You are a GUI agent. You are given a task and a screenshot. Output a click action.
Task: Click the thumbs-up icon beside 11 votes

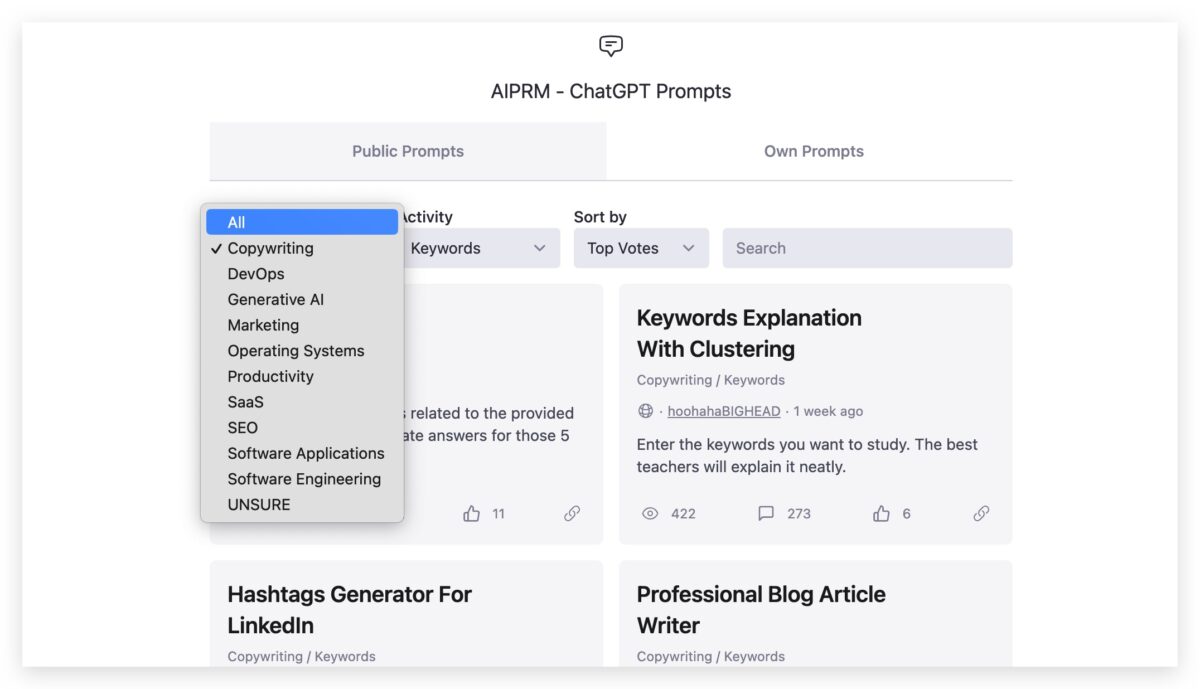(x=472, y=513)
